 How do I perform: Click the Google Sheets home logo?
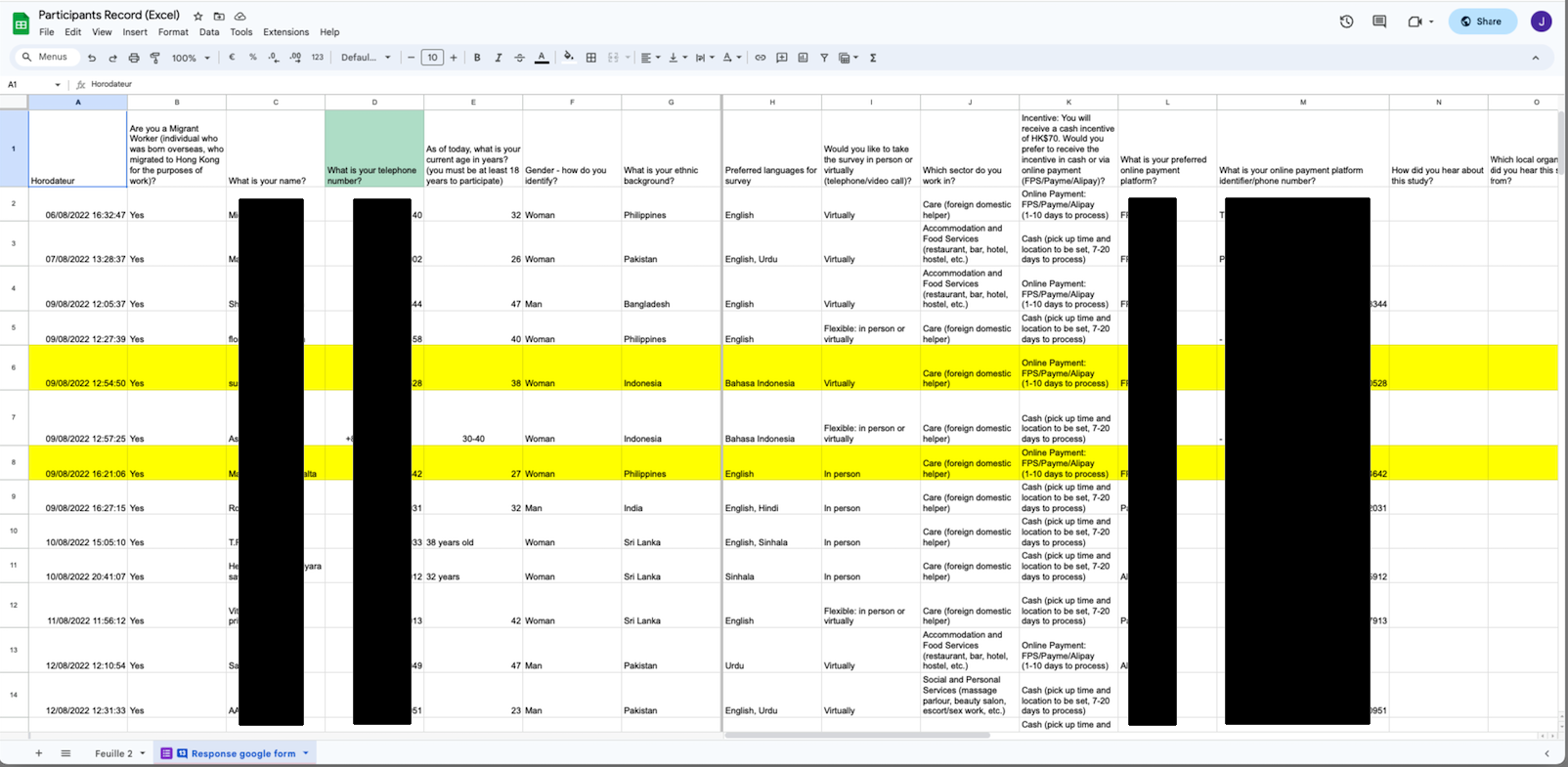click(21, 22)
